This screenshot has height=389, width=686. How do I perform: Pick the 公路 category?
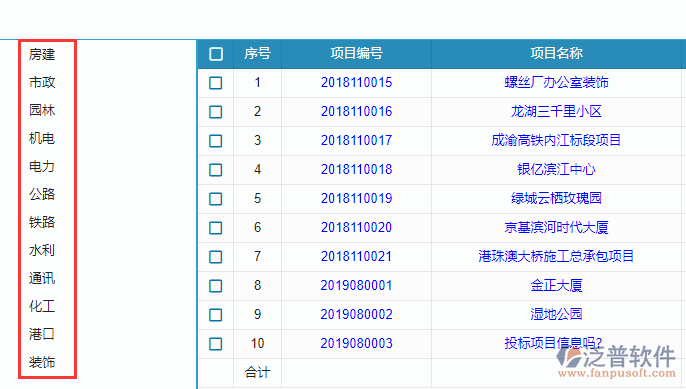[x=42, y=194]
